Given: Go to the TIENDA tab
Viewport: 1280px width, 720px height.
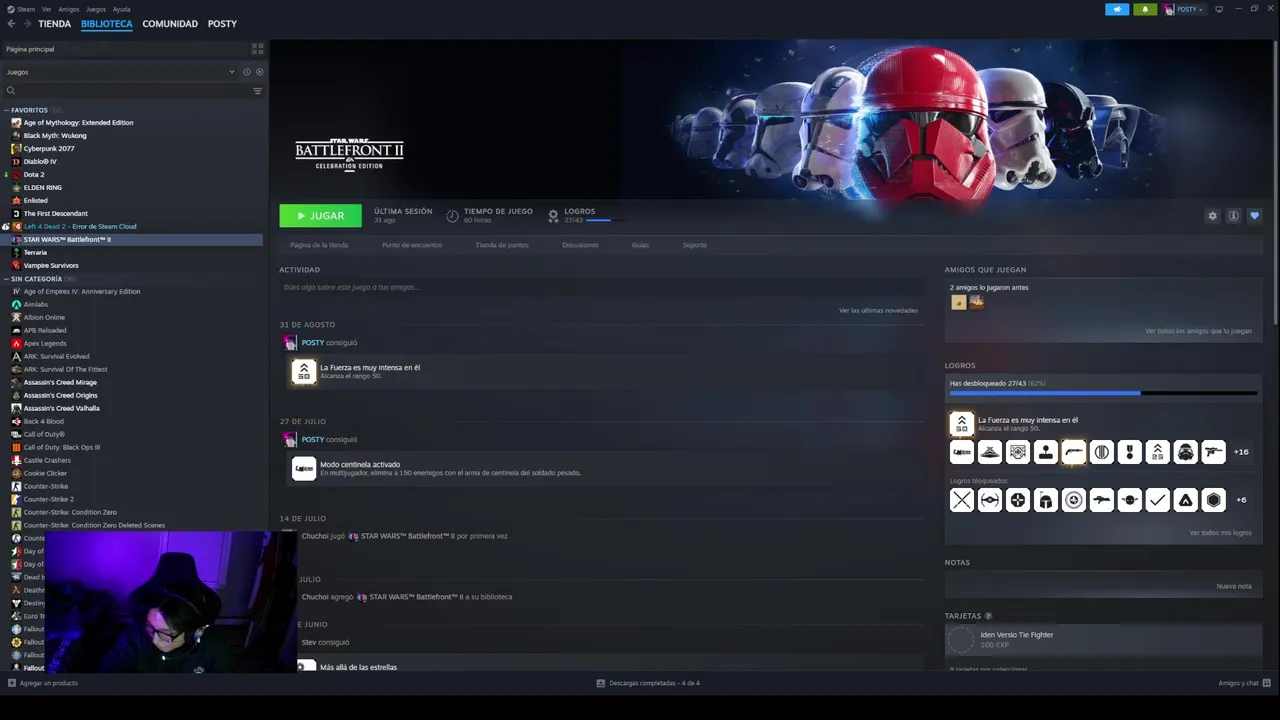Looking at the screenshot, I should click(x=54, y=24).
